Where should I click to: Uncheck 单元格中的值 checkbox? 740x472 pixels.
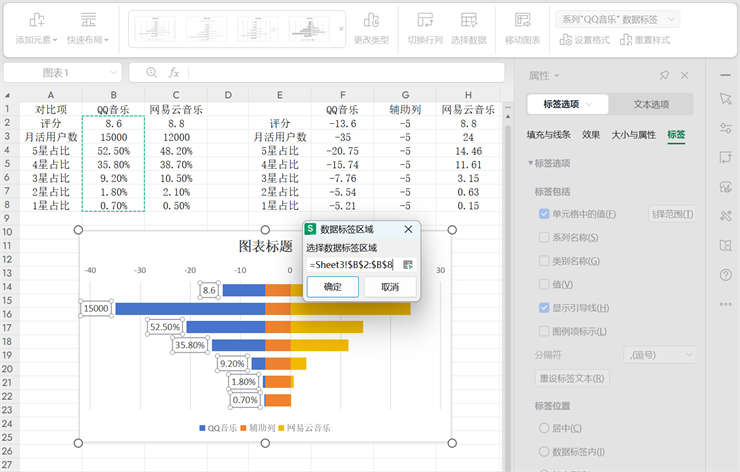pyautogui.click(x=544, y=214)
